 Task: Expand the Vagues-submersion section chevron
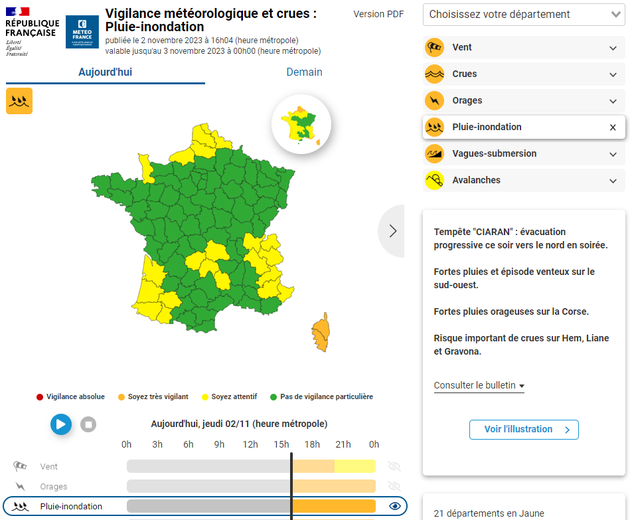(613, 154)
